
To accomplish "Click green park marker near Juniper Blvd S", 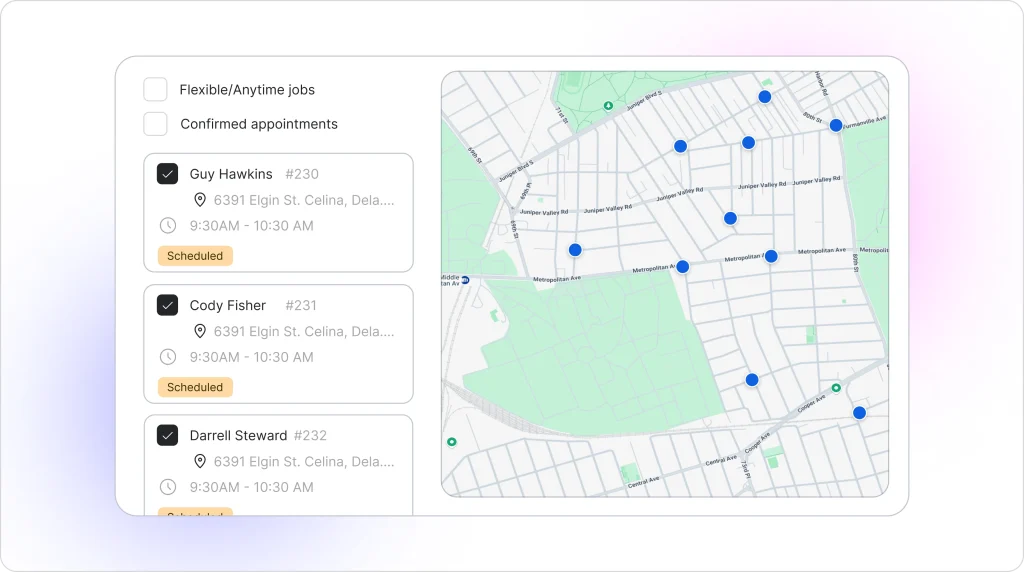I will coord(608,105).
